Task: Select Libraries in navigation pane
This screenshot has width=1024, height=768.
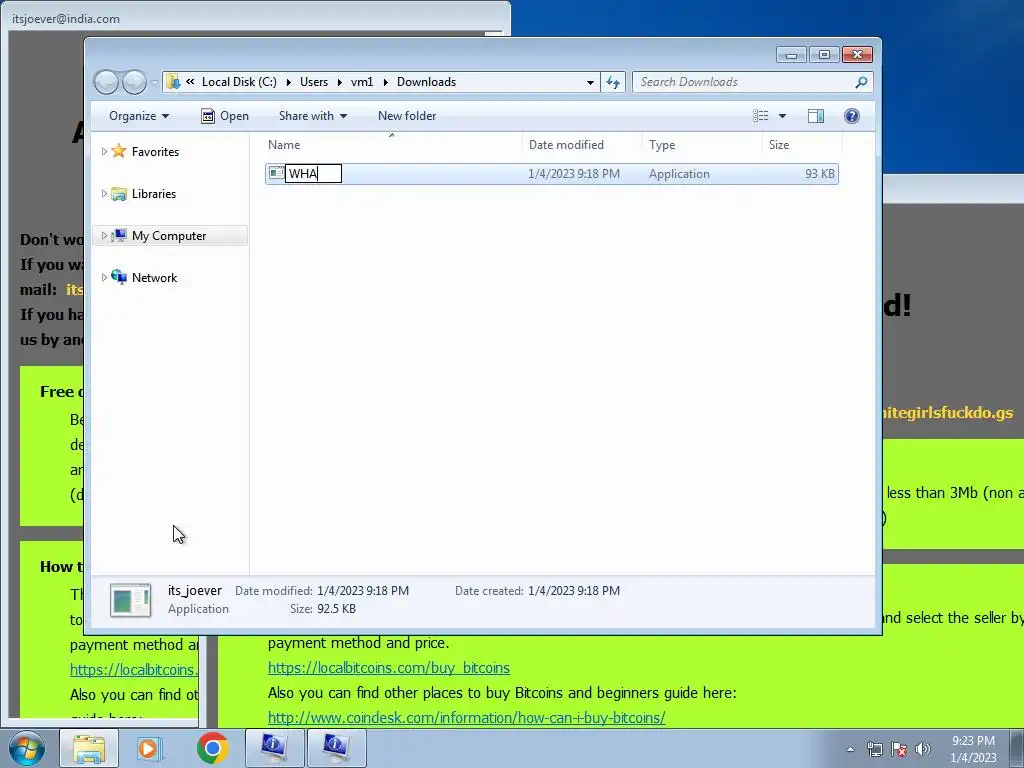Action: (x=153, y=193)
